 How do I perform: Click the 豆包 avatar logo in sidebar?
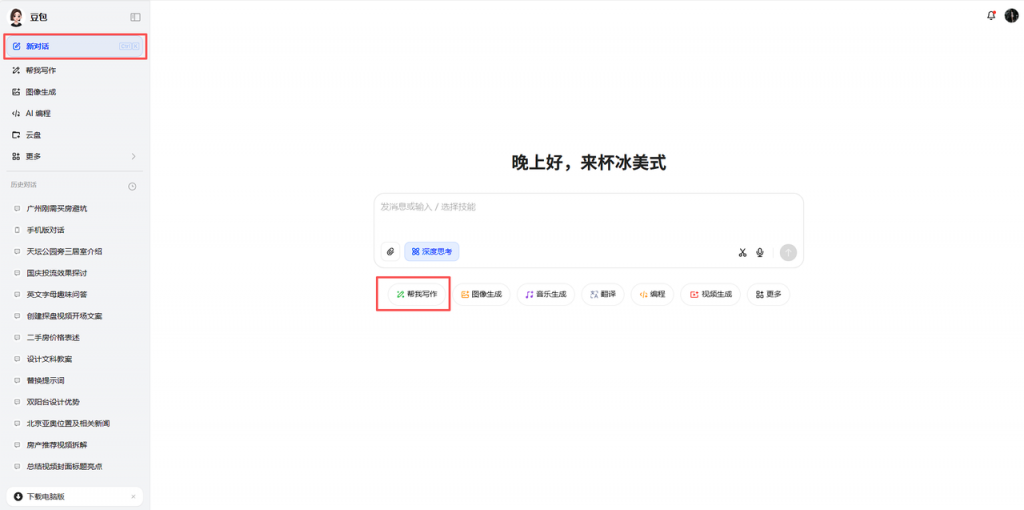(15, 17)
